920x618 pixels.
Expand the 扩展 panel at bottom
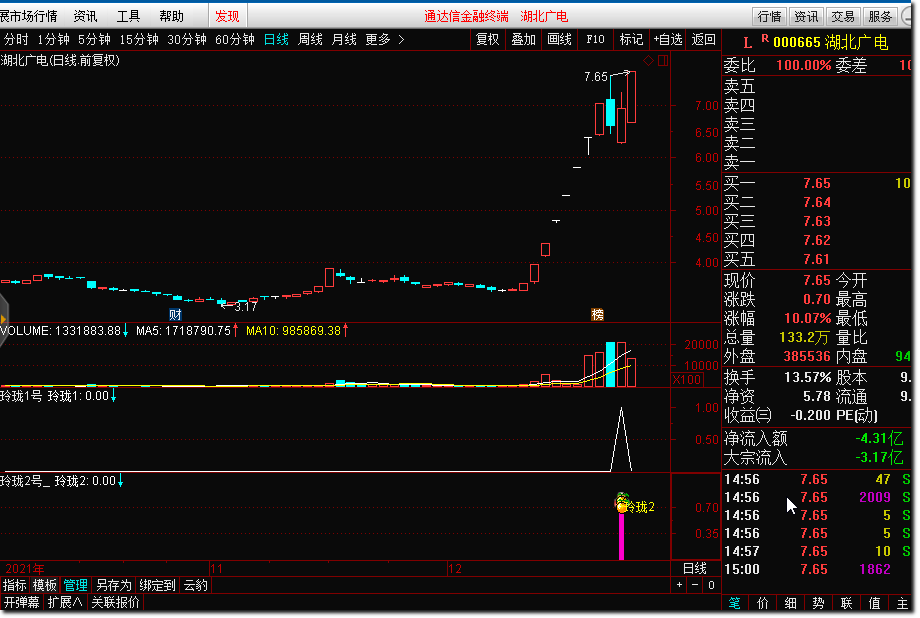[65, 602]
